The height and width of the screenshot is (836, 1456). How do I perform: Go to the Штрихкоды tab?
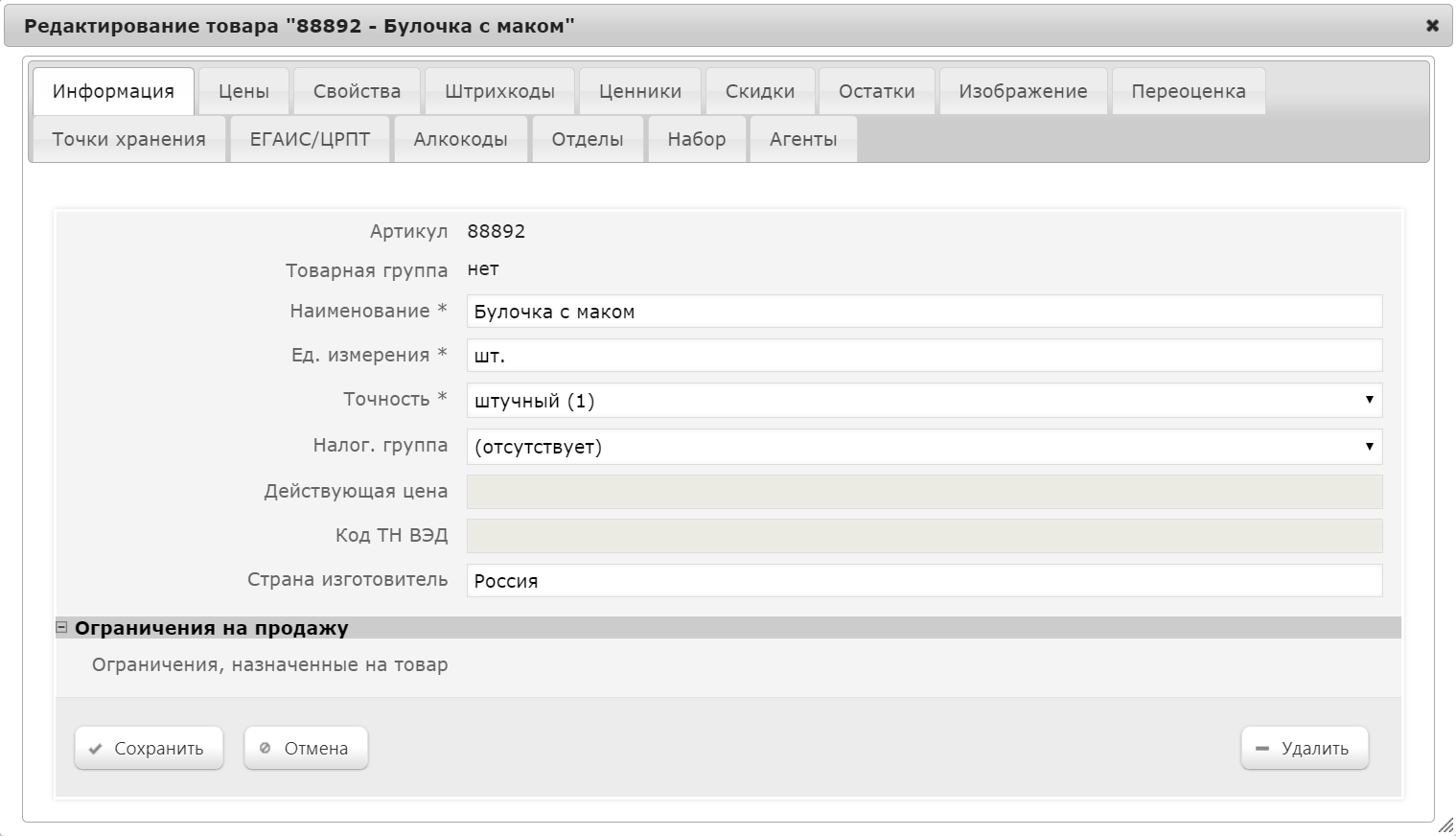[x=499, y=91]
